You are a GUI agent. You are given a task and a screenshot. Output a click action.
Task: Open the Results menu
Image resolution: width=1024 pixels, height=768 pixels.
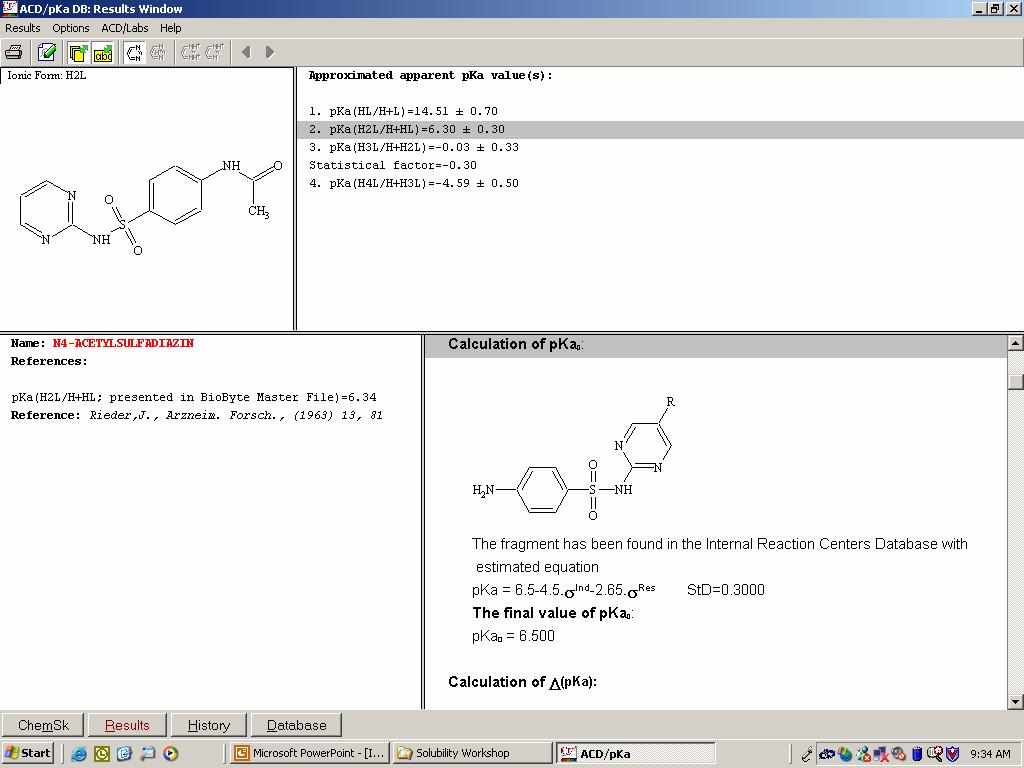(22, 28)
